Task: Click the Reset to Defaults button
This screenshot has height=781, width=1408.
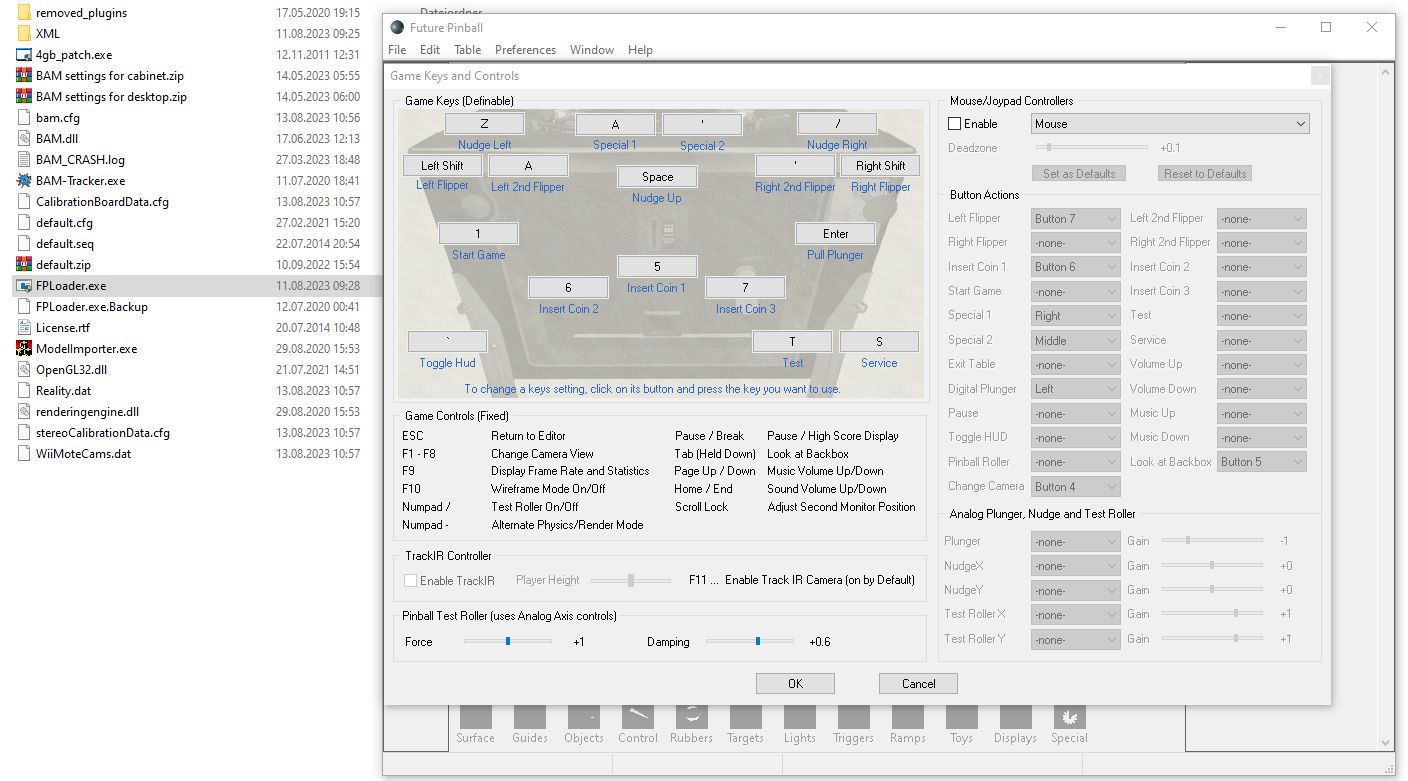Action: (1205, 173)
